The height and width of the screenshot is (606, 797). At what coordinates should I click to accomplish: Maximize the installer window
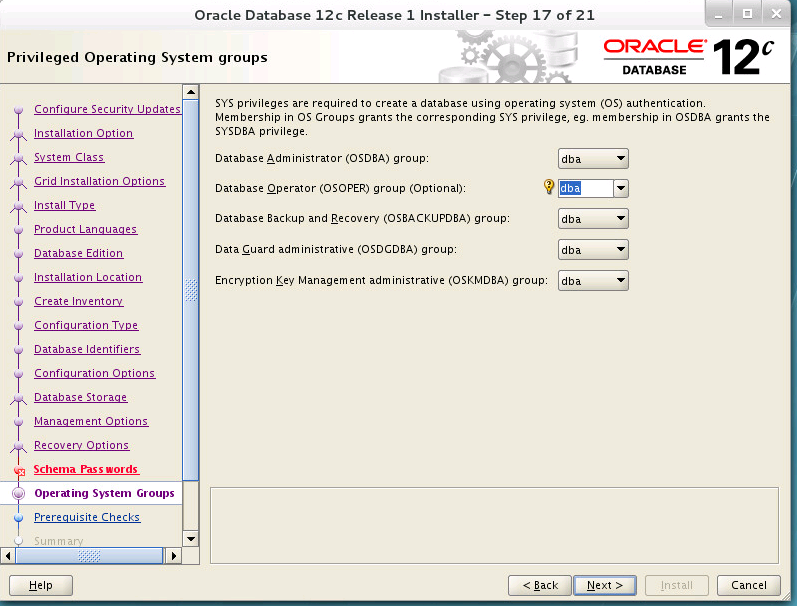[747, 14]
